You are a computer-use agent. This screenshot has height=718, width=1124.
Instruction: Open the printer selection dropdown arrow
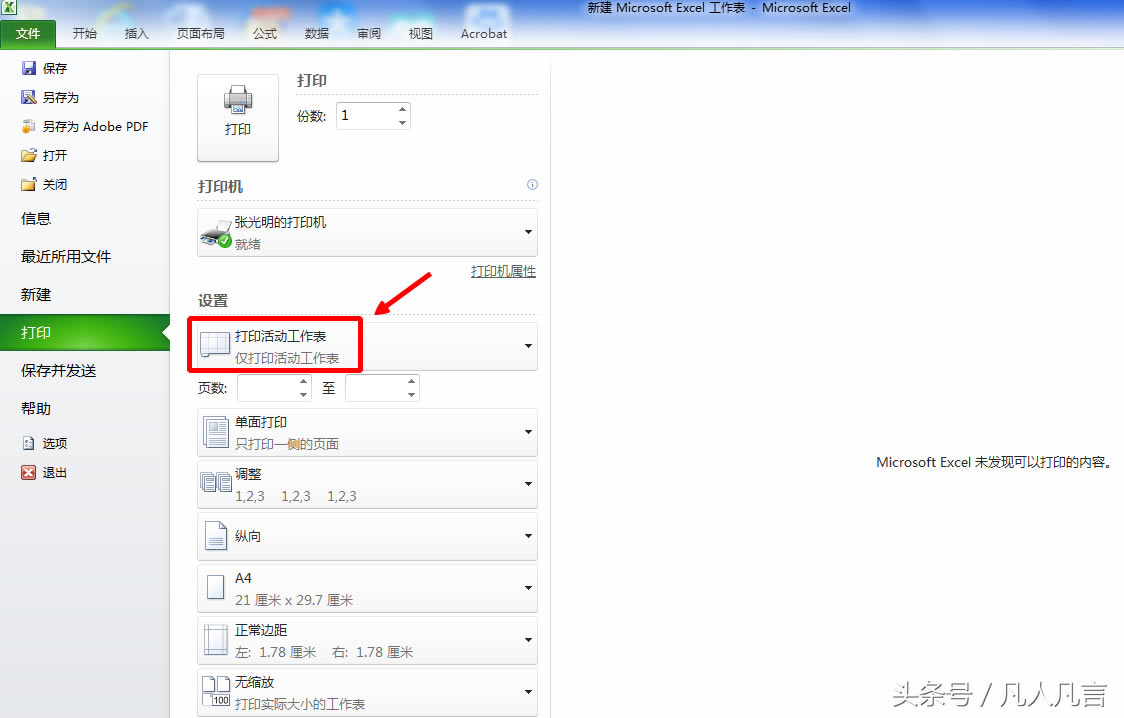(528, 232)
